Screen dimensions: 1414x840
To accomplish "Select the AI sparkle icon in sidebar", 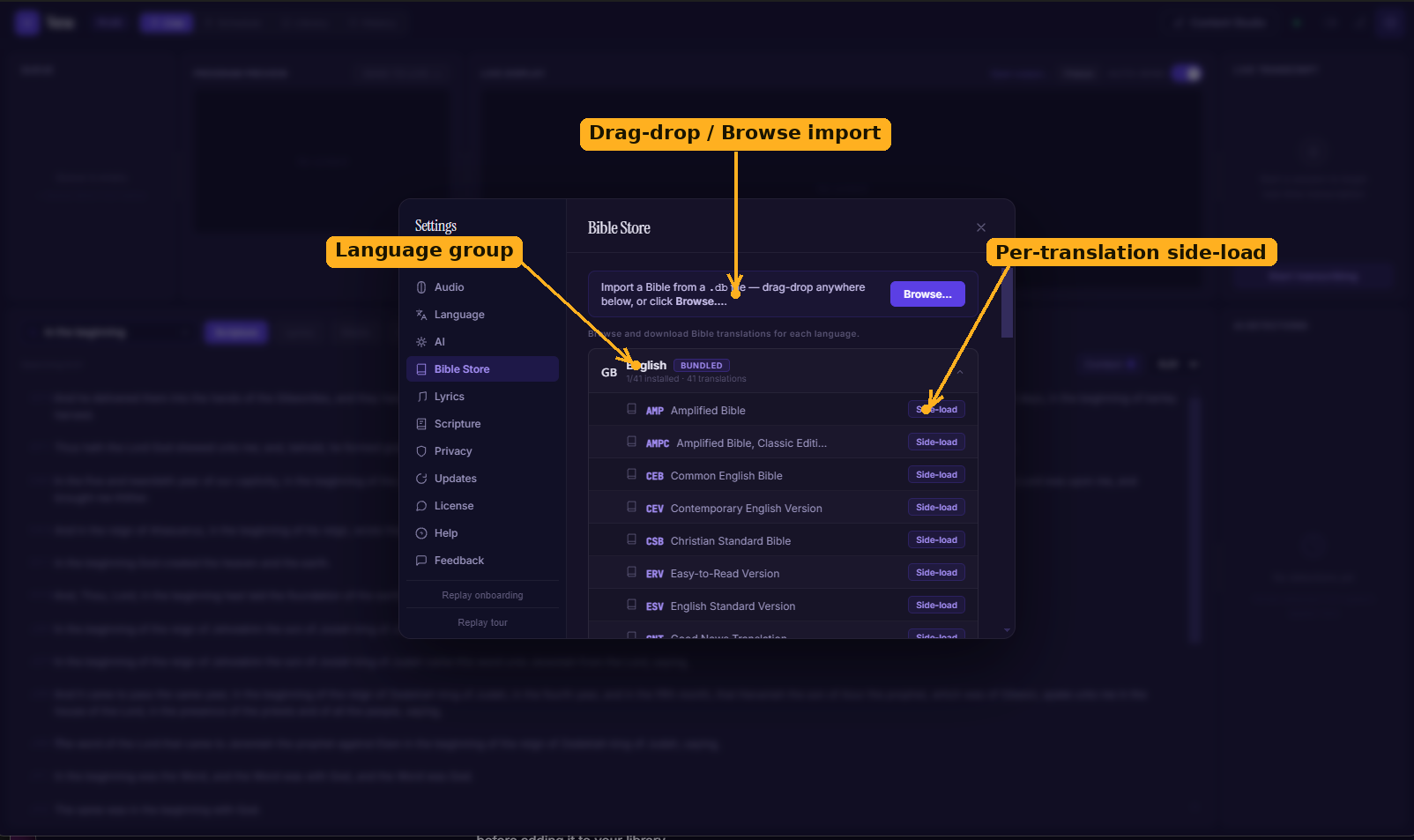I will point(421,342).
